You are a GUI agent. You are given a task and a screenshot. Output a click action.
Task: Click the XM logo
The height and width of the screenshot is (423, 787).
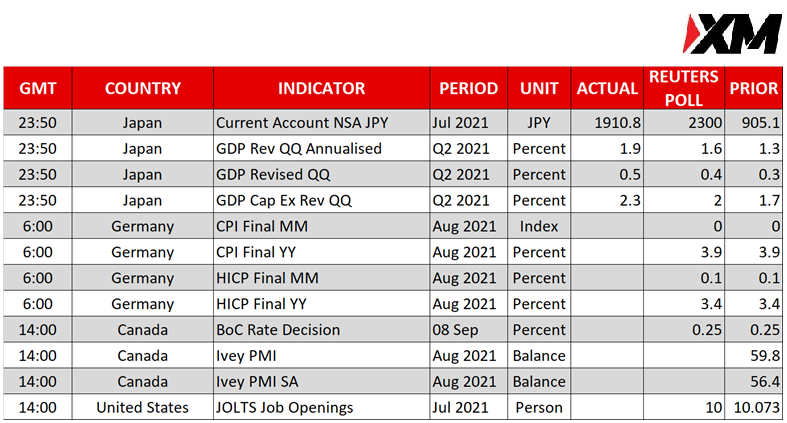point(732,34)
